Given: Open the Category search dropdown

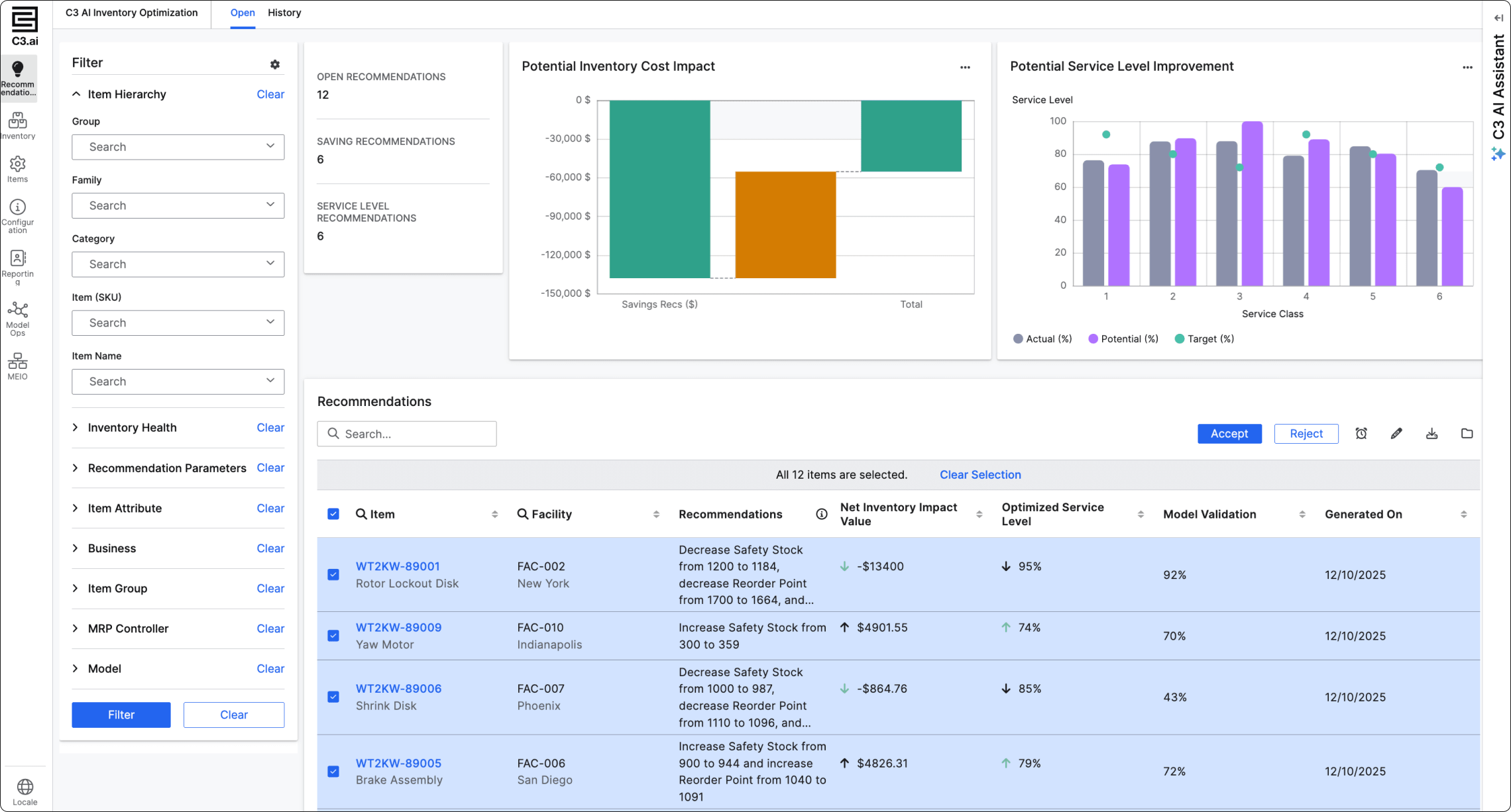Looking at the screenshot, I should (x=178, y=264).
